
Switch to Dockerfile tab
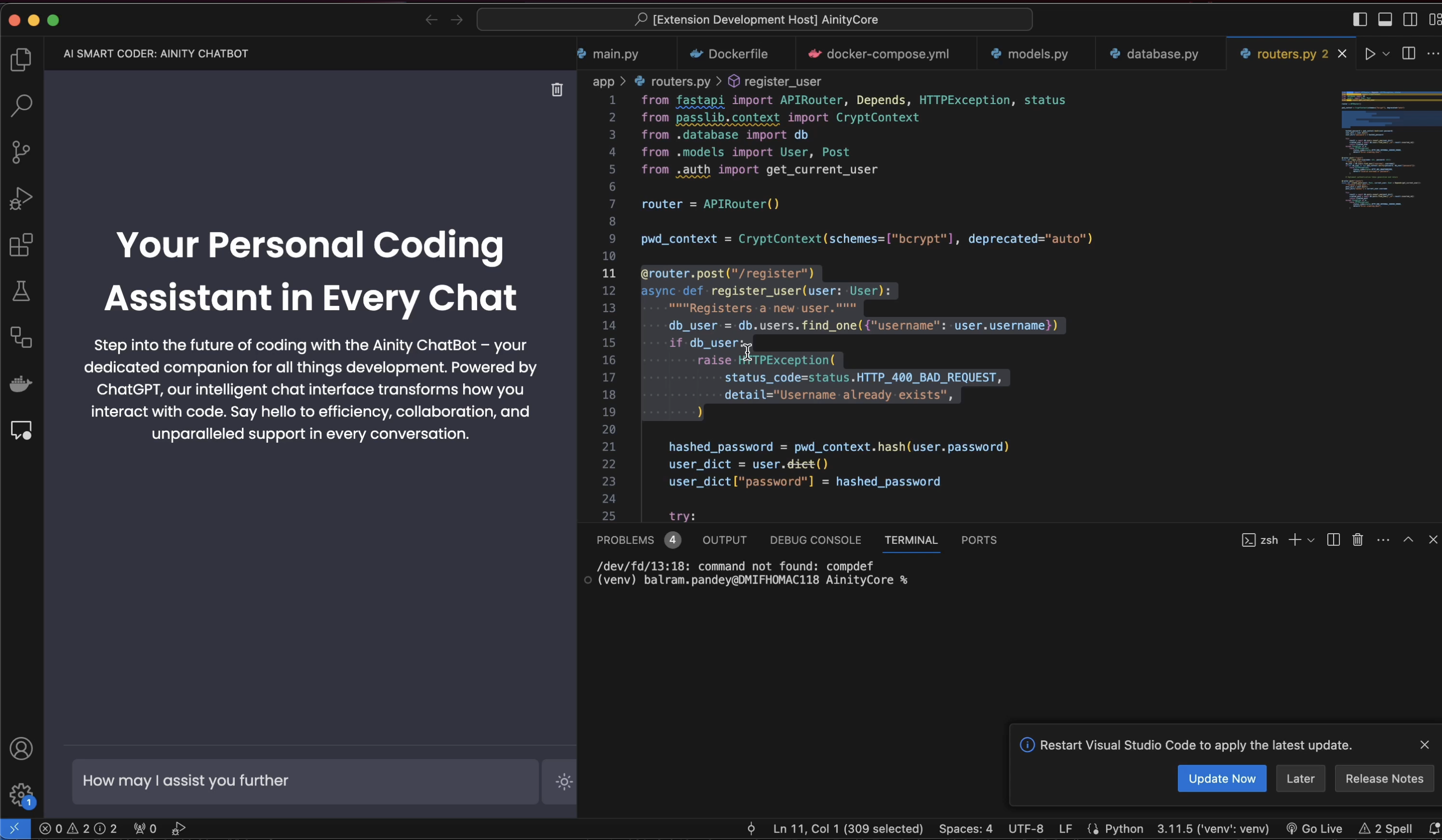(x=737, y=54)
